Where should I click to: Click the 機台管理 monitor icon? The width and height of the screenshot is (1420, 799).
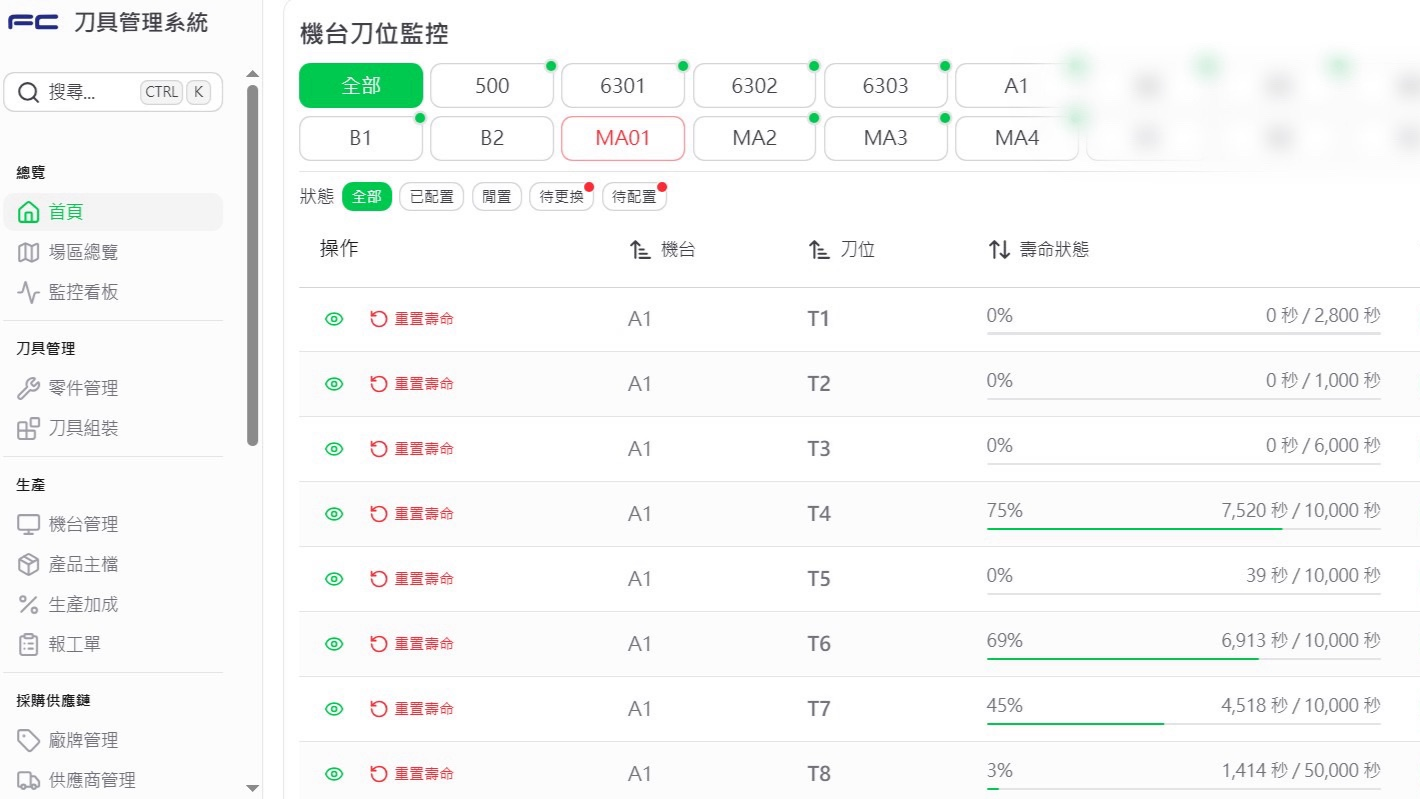pyautogui.click(x=28, y=524)
